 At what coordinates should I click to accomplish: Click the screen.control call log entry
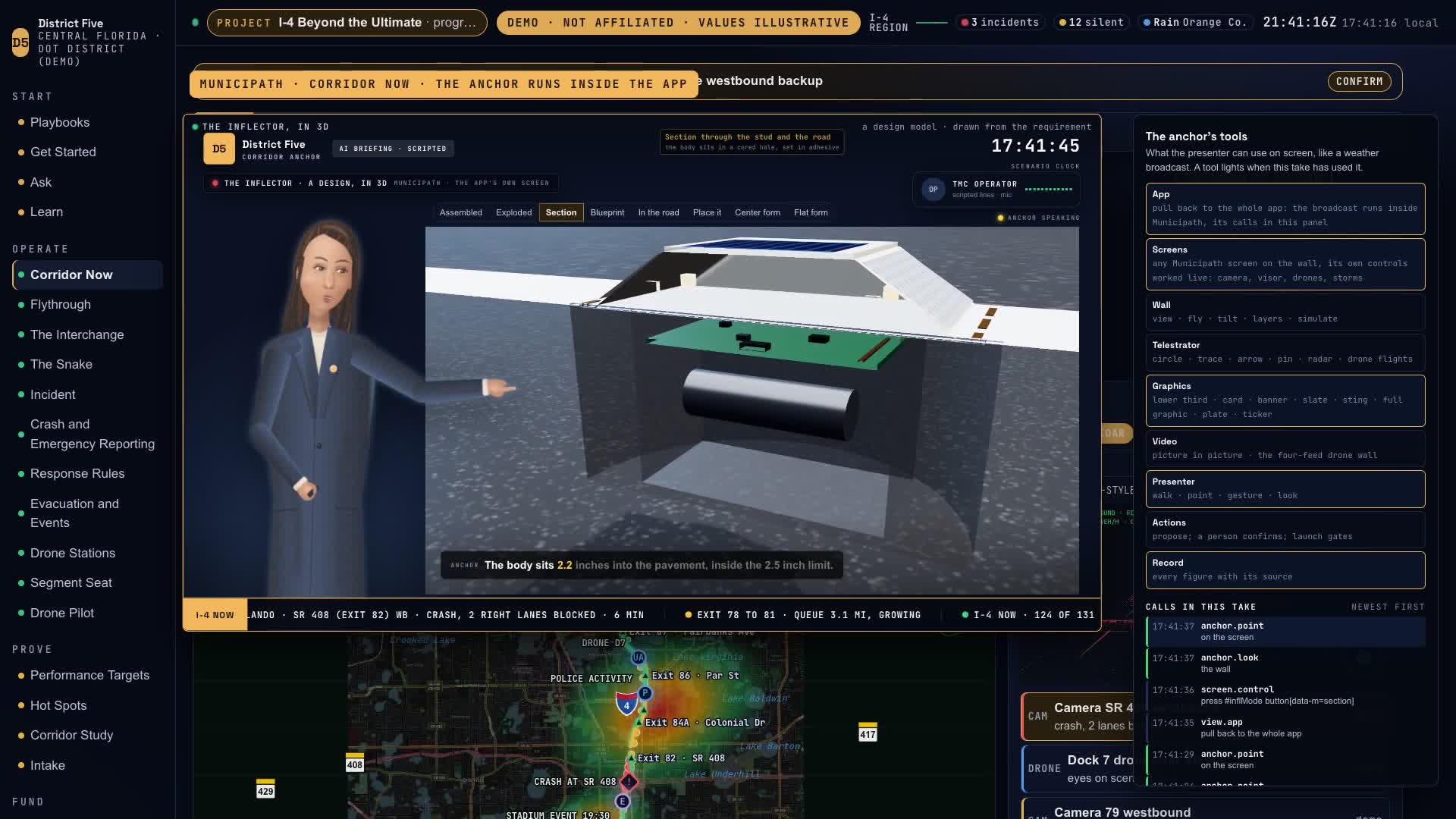click(x=1285, y=695)
